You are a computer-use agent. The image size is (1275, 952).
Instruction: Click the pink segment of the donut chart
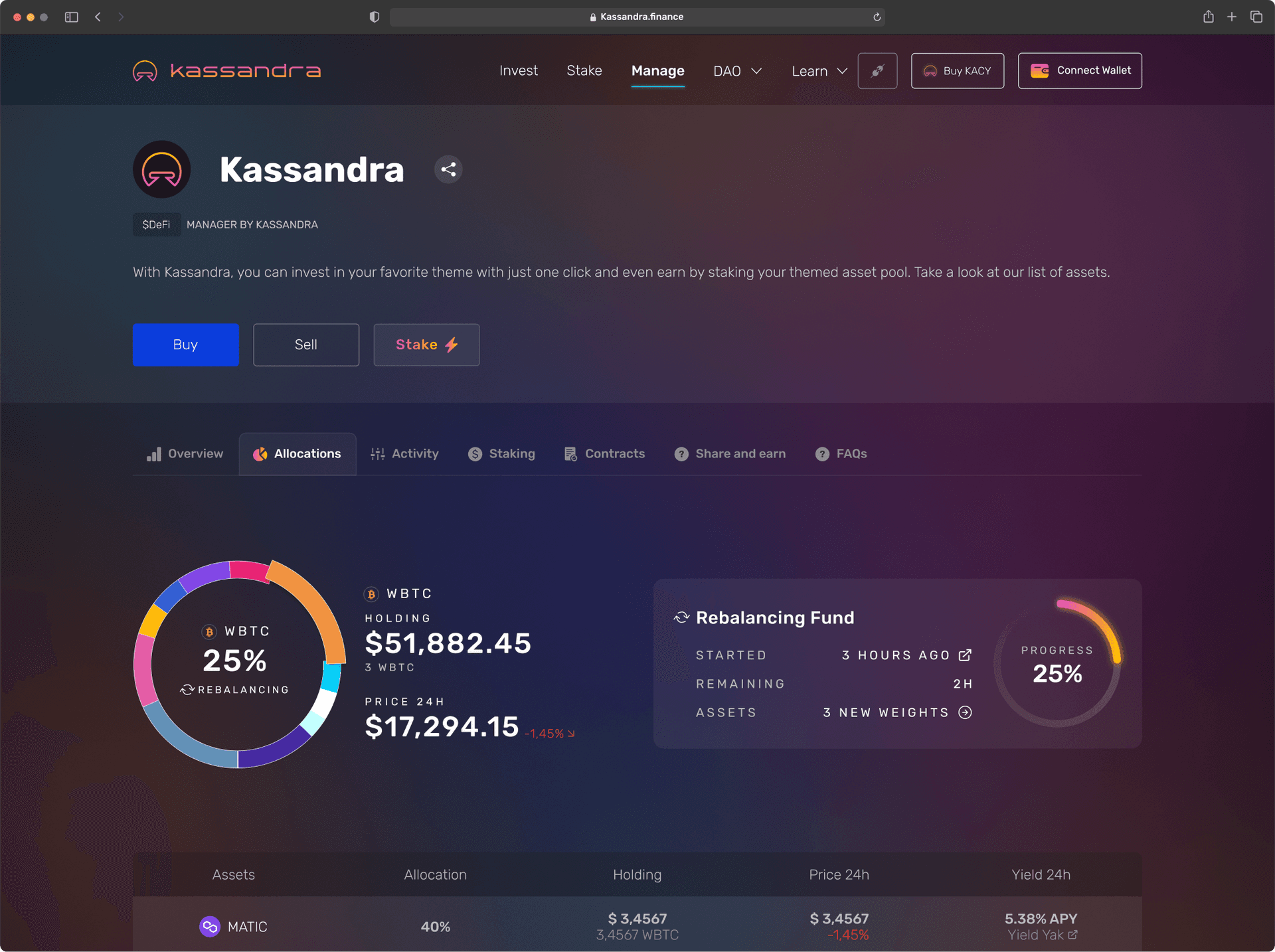click(145, 671)
